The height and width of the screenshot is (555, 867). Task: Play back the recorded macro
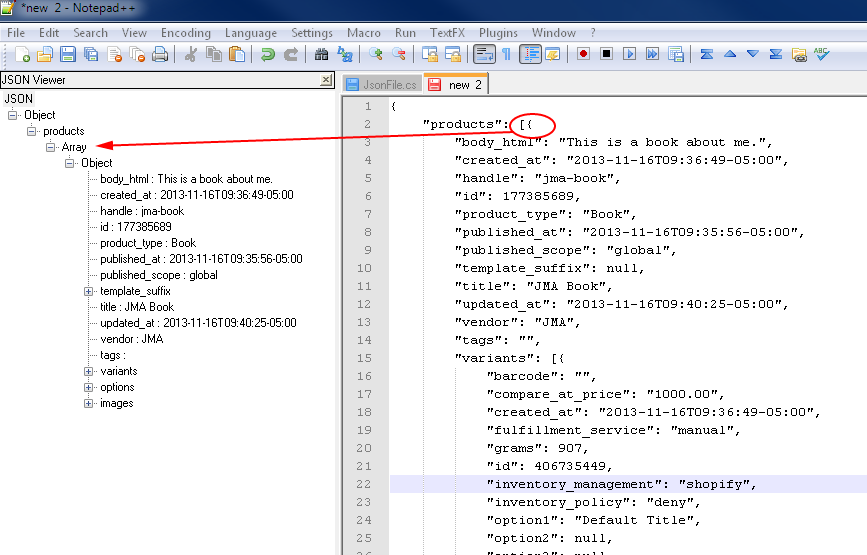click(x=629, y=54)
